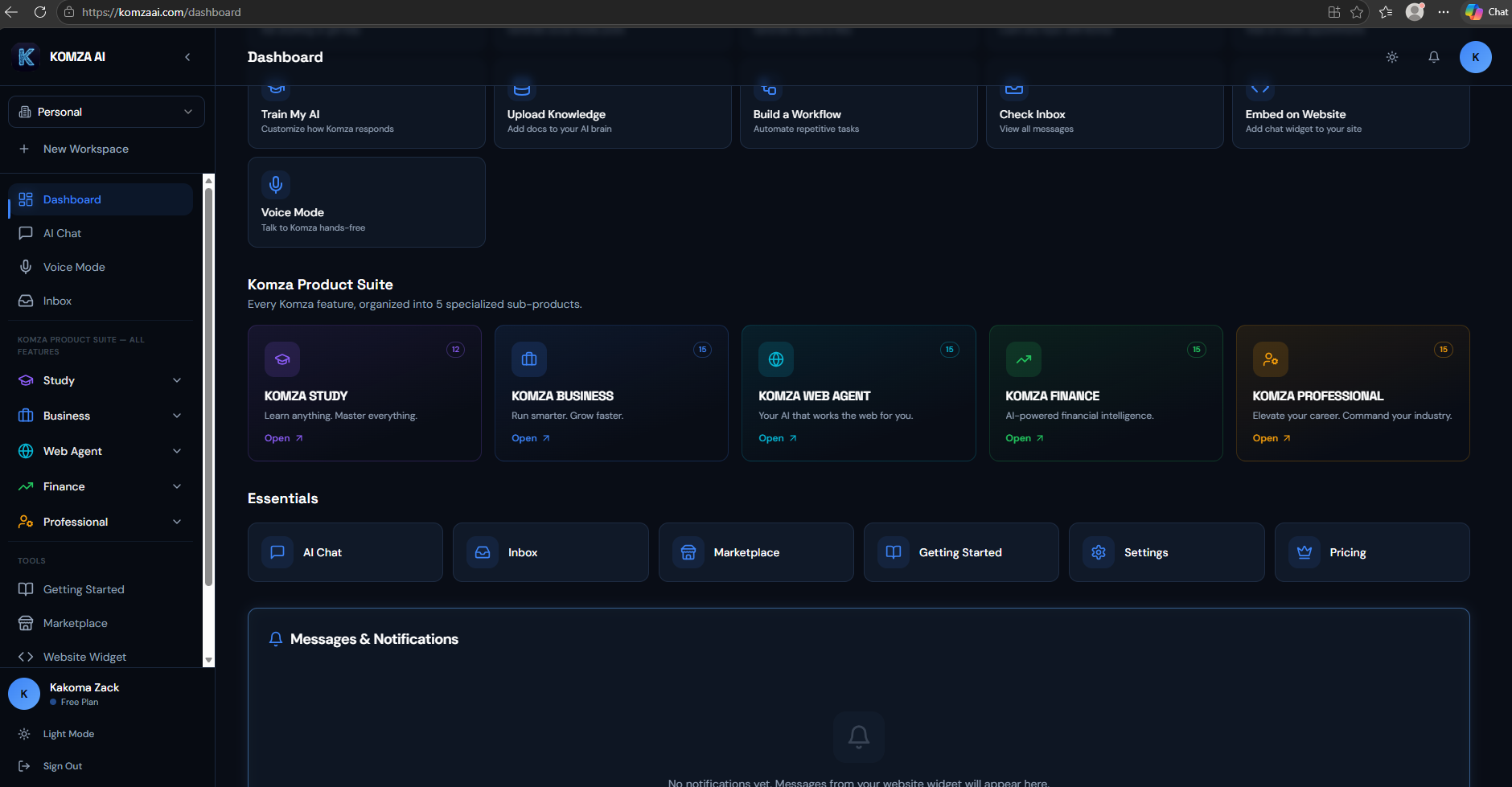Click the Inbox essentials tile icon
This screenshot has width=1512, height=787.
click(x=483, y=552)
